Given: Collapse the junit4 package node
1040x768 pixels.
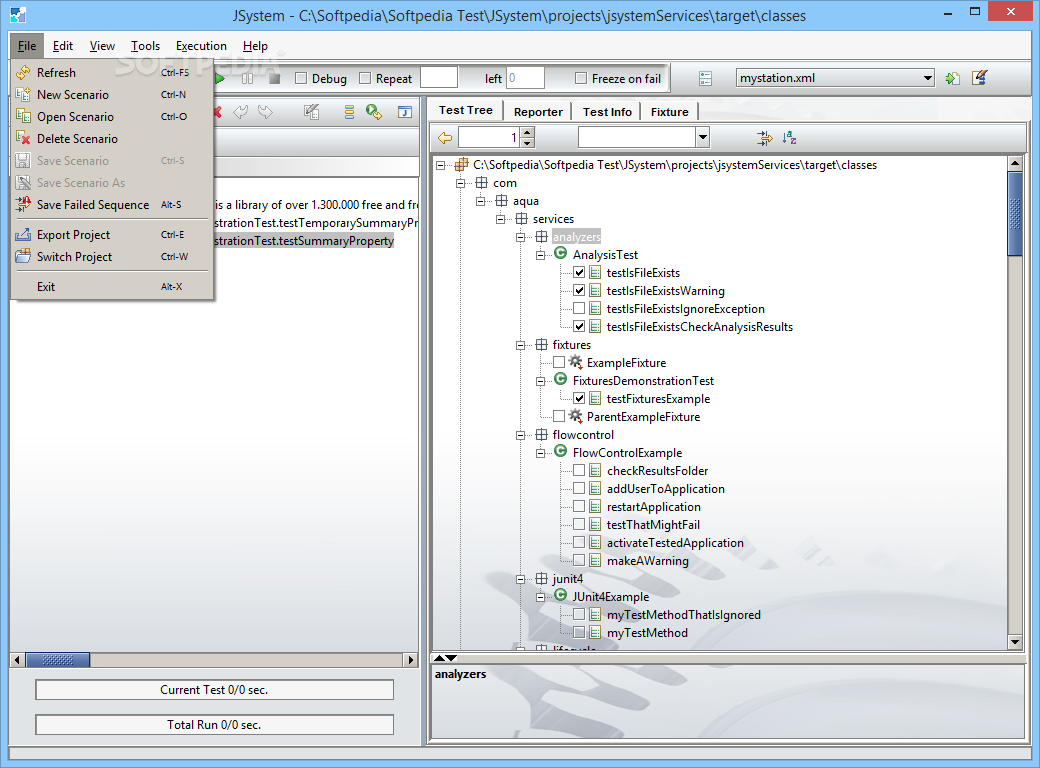Looking at the screenshot, I should point(520,579).
